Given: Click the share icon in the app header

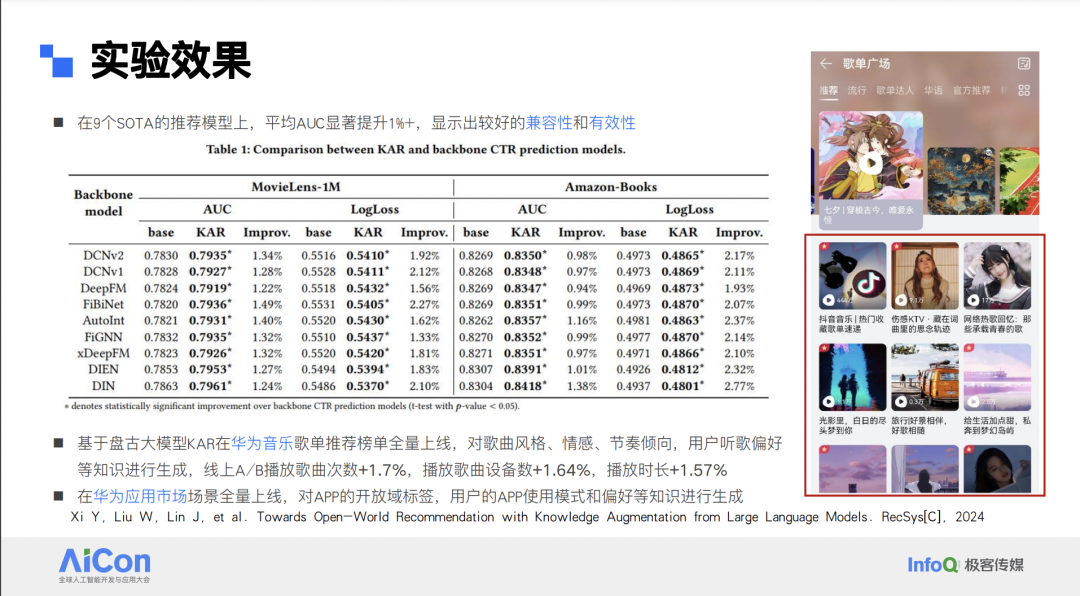Looking at the screenshot, I should tap(1024, 64).
